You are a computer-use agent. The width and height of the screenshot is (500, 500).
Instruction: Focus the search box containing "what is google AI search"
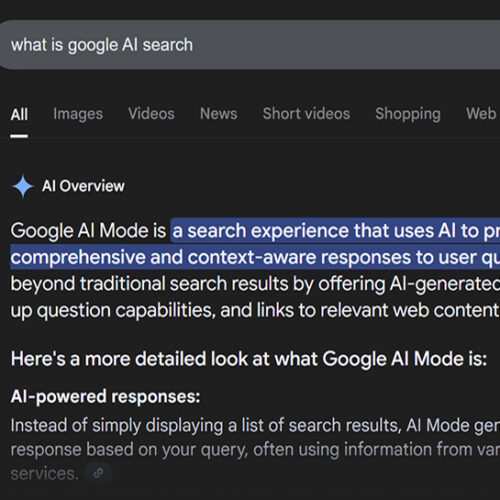250,45
